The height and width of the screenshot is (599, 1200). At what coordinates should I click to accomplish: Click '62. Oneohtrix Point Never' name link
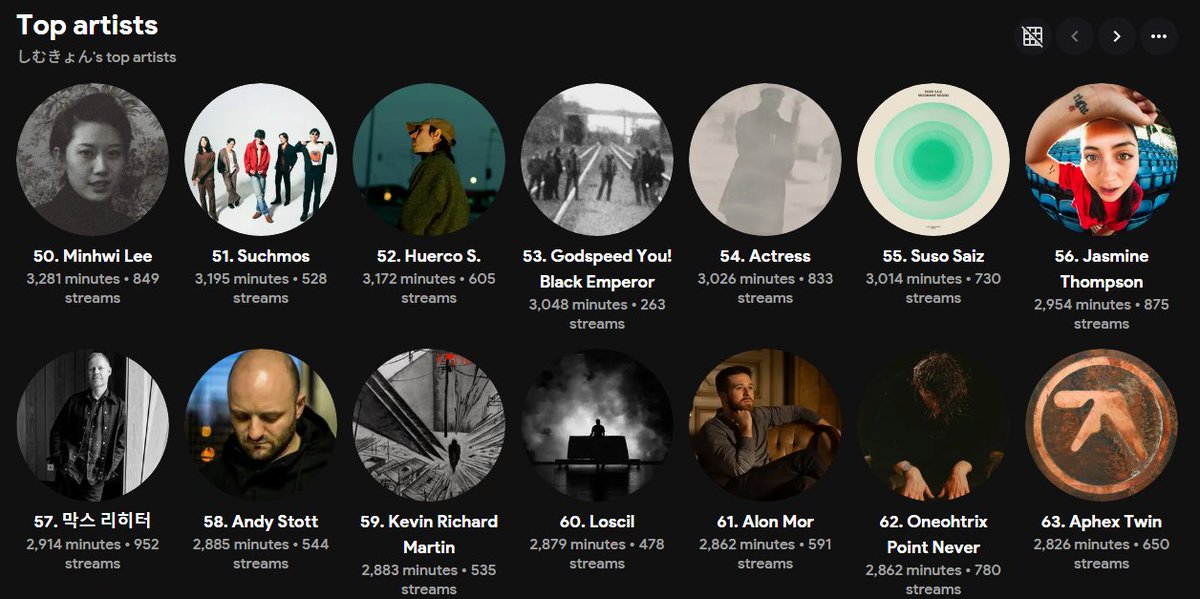click(x=933, y=534)
